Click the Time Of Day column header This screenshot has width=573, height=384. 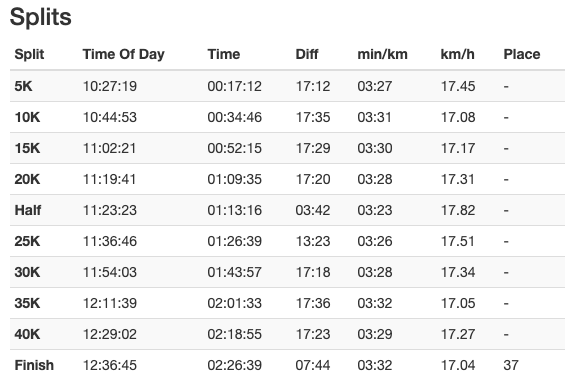(124, 54)
